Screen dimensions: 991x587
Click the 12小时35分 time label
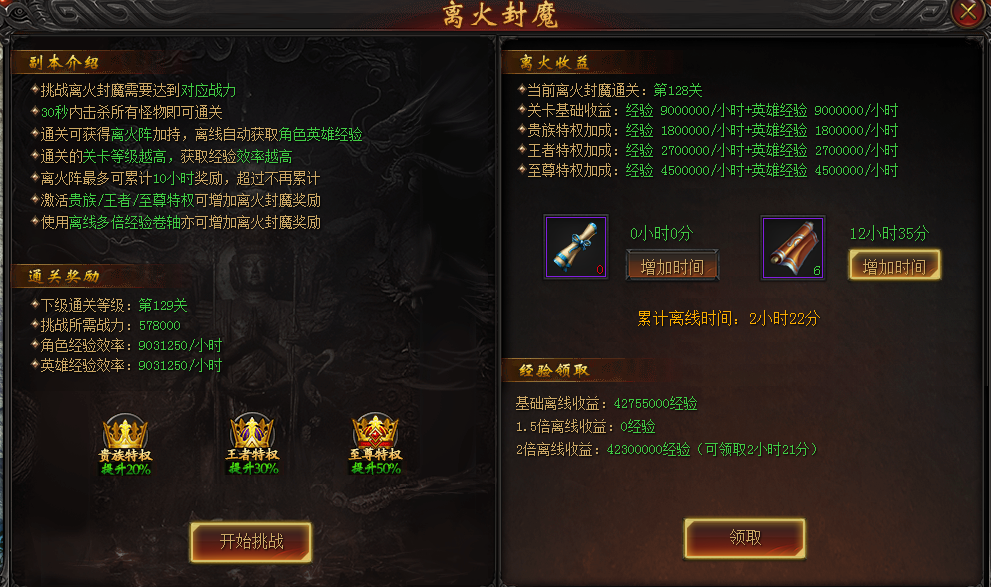889,233
